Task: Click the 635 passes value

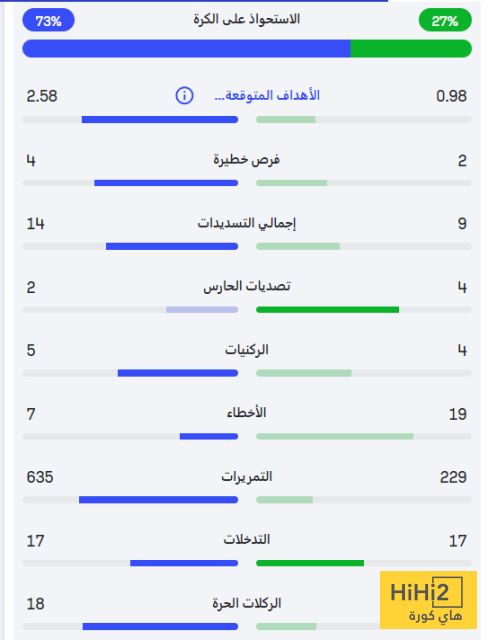Action: [40, 477]
